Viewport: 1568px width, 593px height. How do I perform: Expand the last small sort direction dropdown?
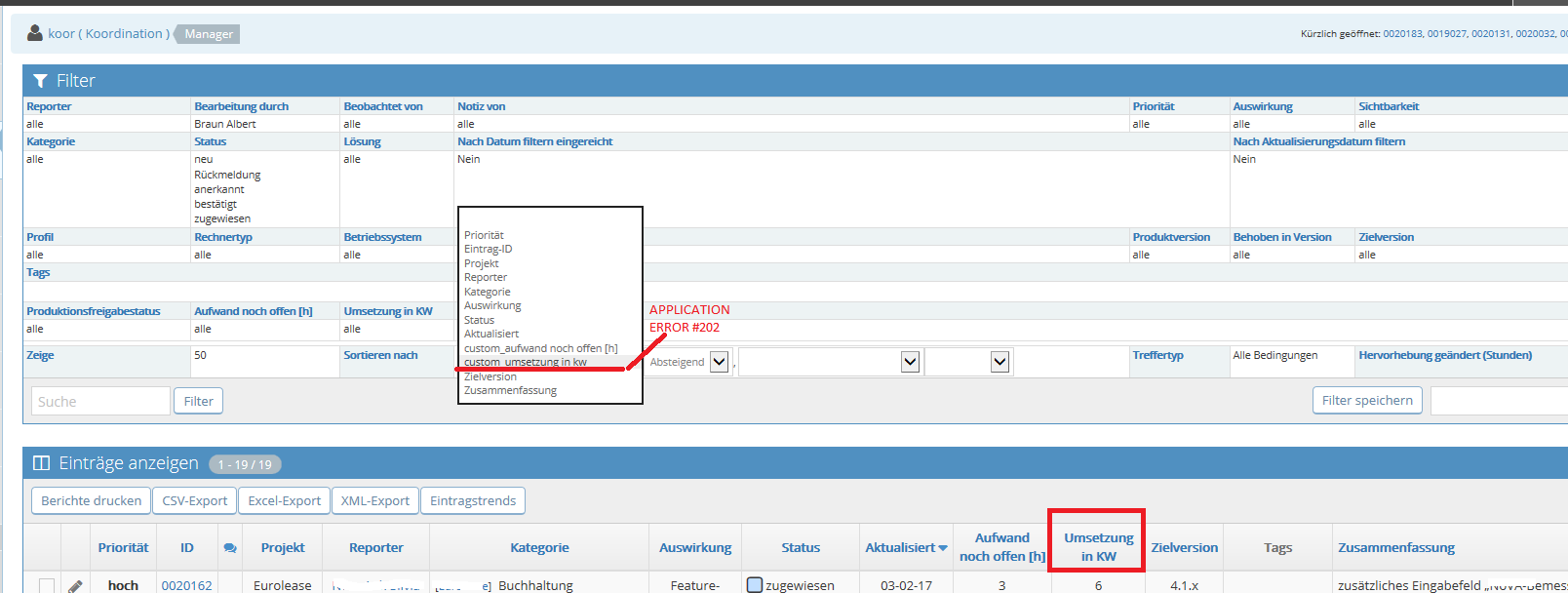[1000, 362]
